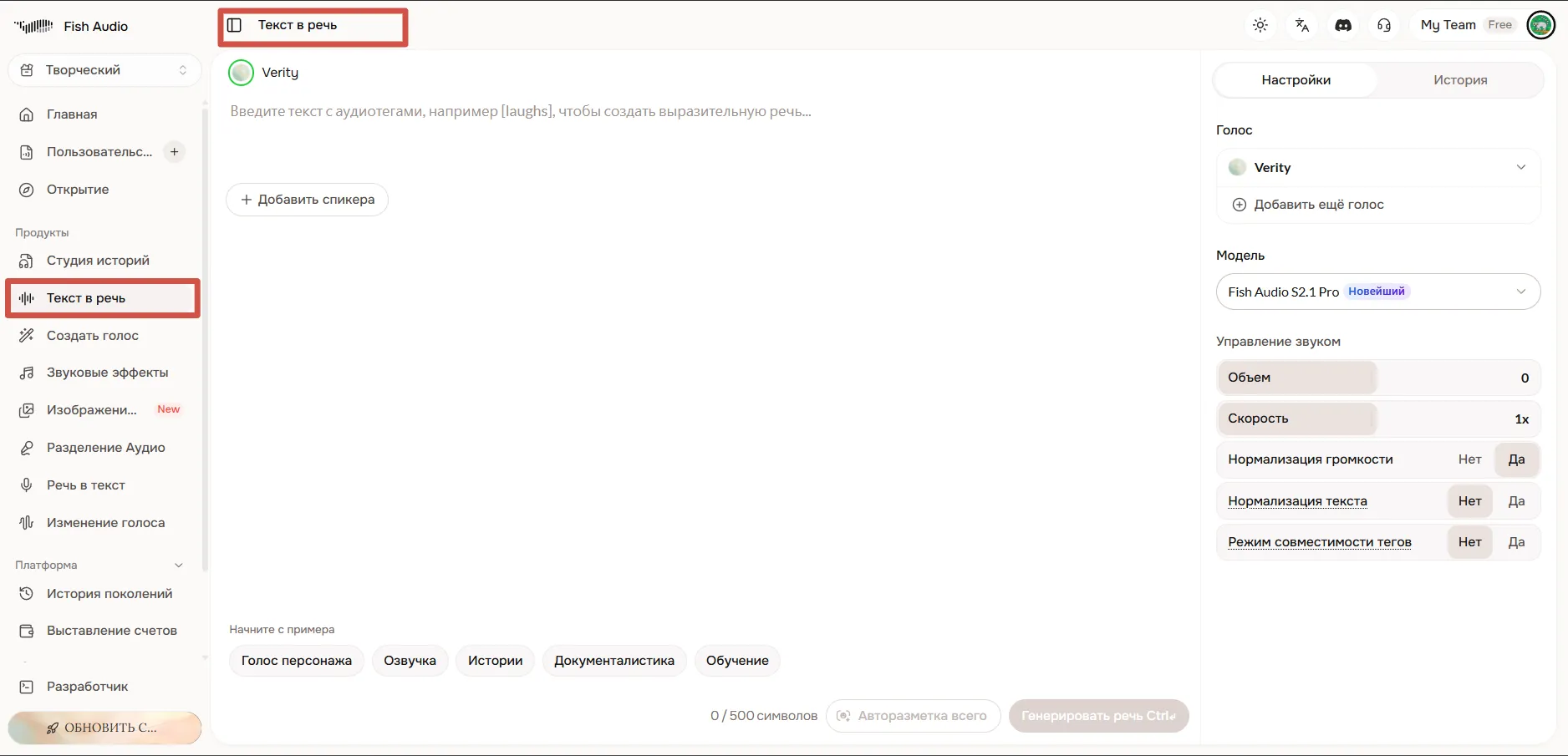This screenshot has width=1568, height=756.
Task: Open the Verity voice dropdown in Голос
Action: click(1378, 168)
